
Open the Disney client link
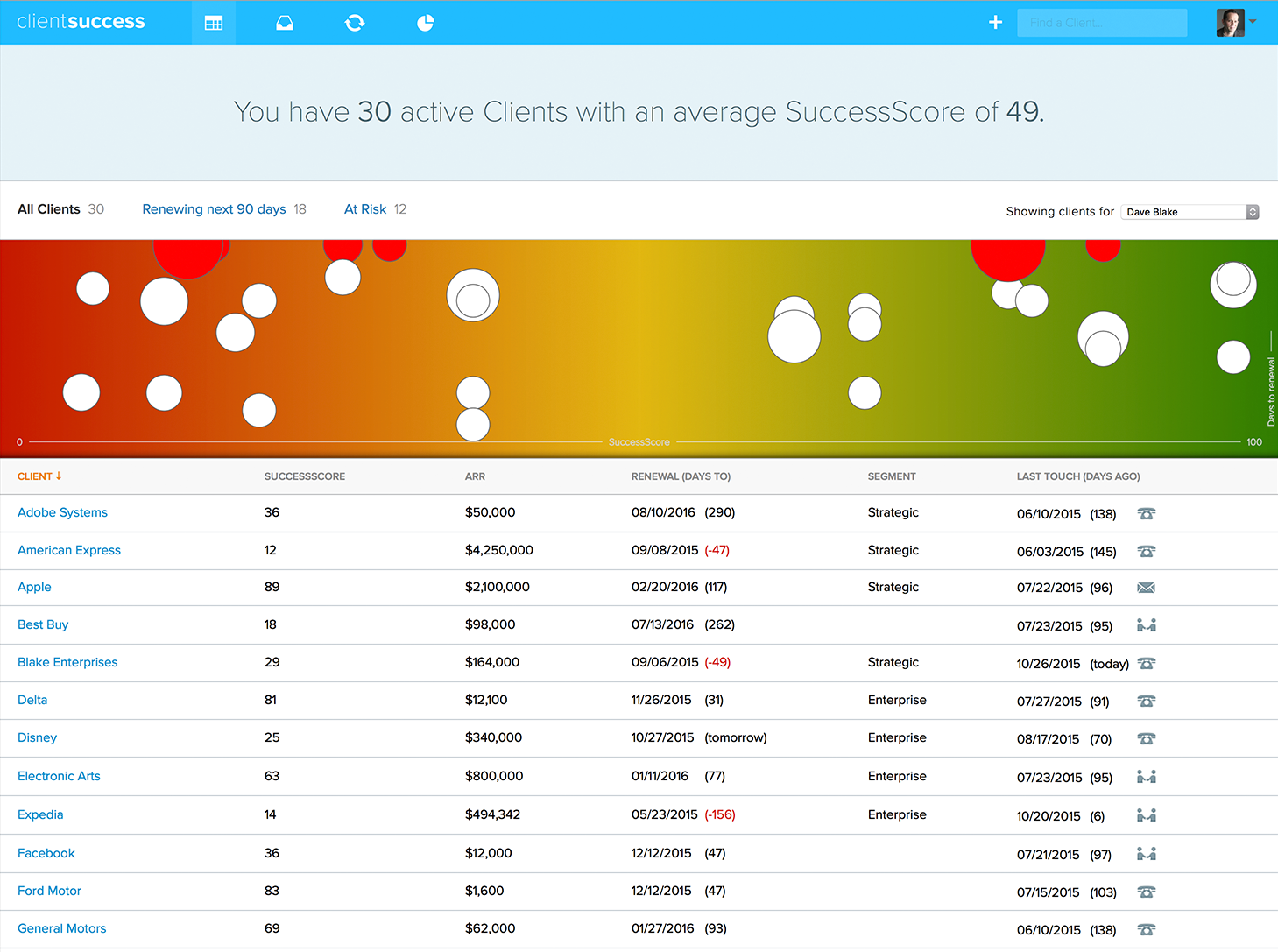(x=37, y=737)
